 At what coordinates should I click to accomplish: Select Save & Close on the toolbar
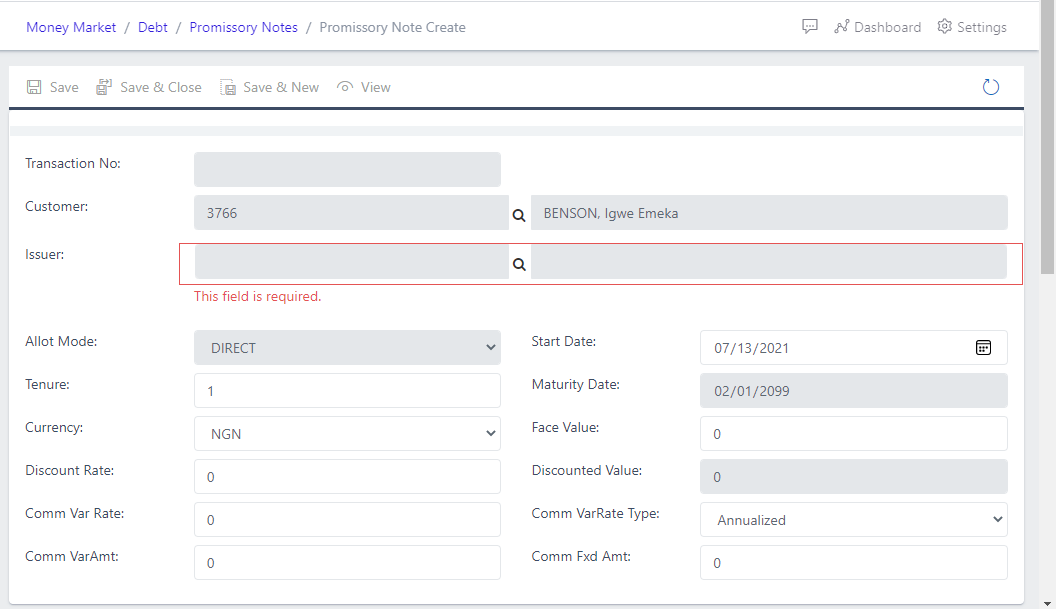148,87
